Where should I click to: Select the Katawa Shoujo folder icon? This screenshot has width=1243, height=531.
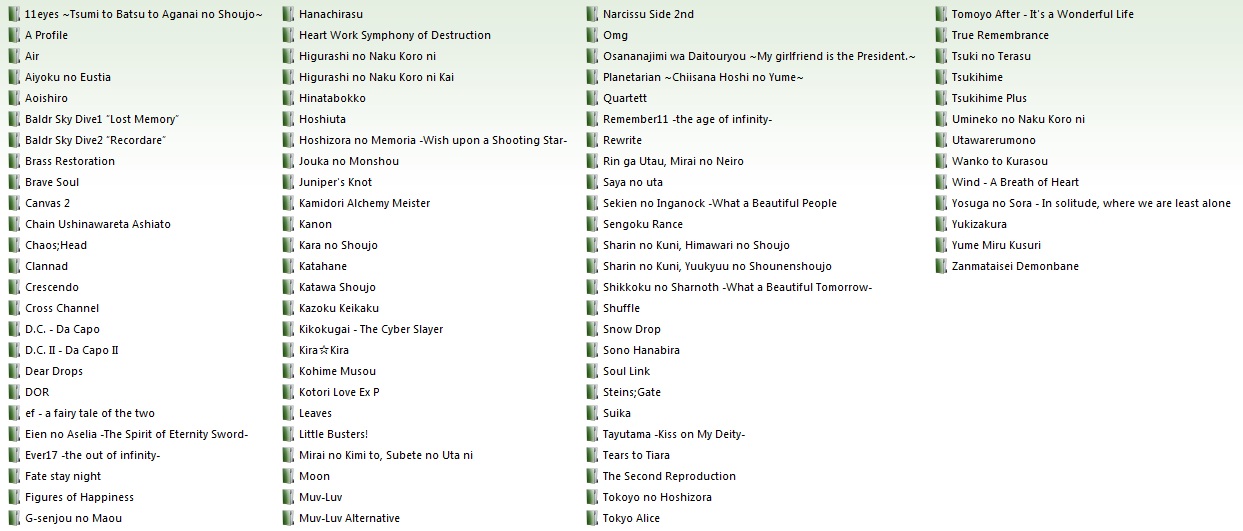coord(288,287)
